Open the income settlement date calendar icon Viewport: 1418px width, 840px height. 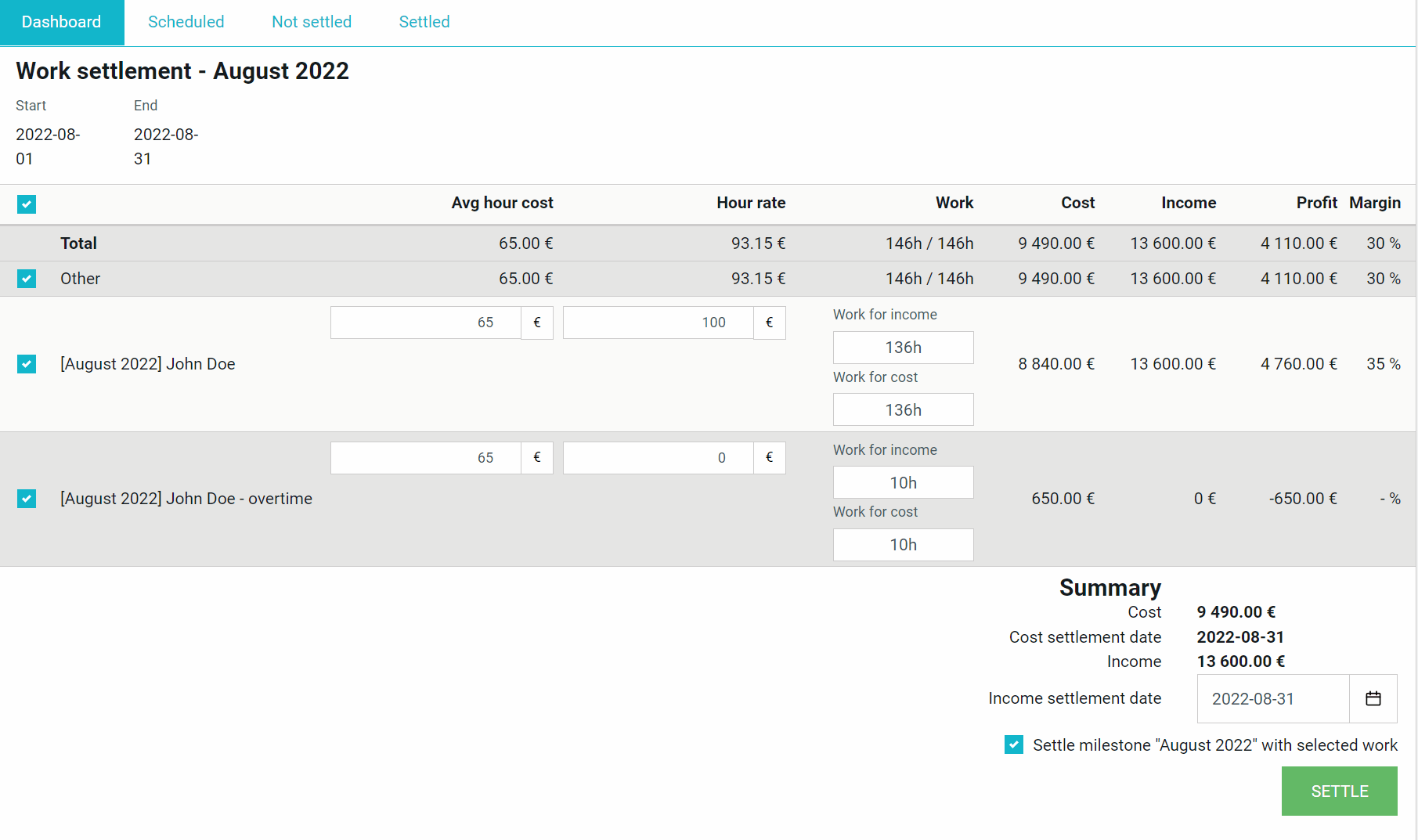tap(1373, 698)
